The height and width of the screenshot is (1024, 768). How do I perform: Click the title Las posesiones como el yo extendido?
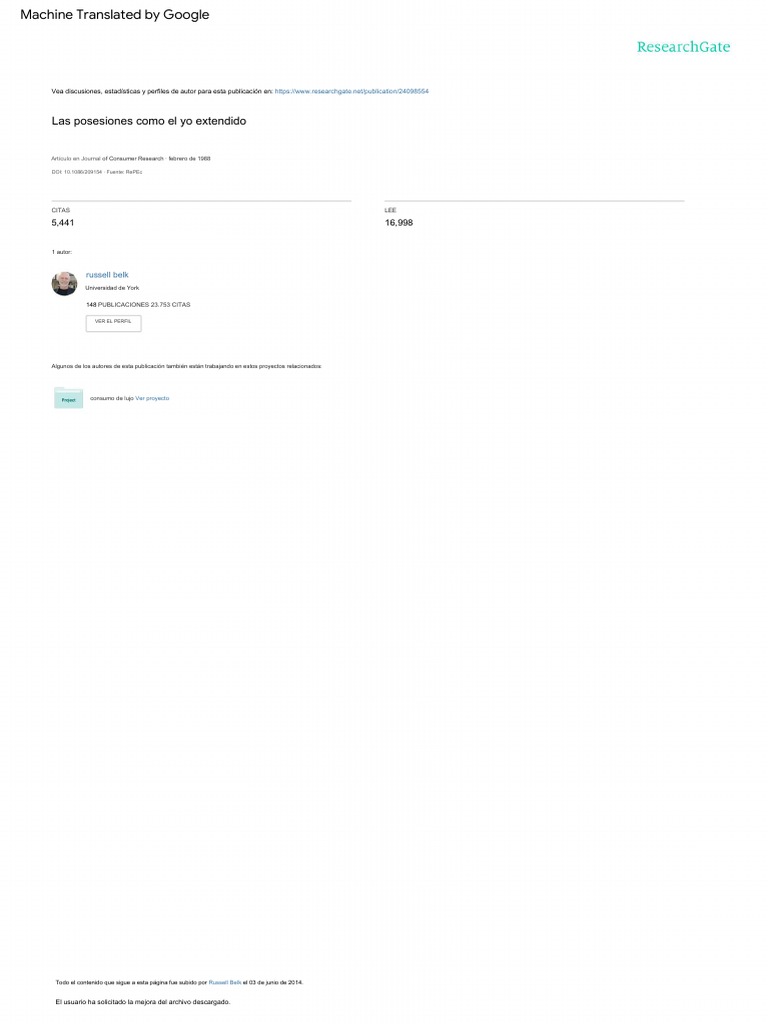tap(149, 121)
